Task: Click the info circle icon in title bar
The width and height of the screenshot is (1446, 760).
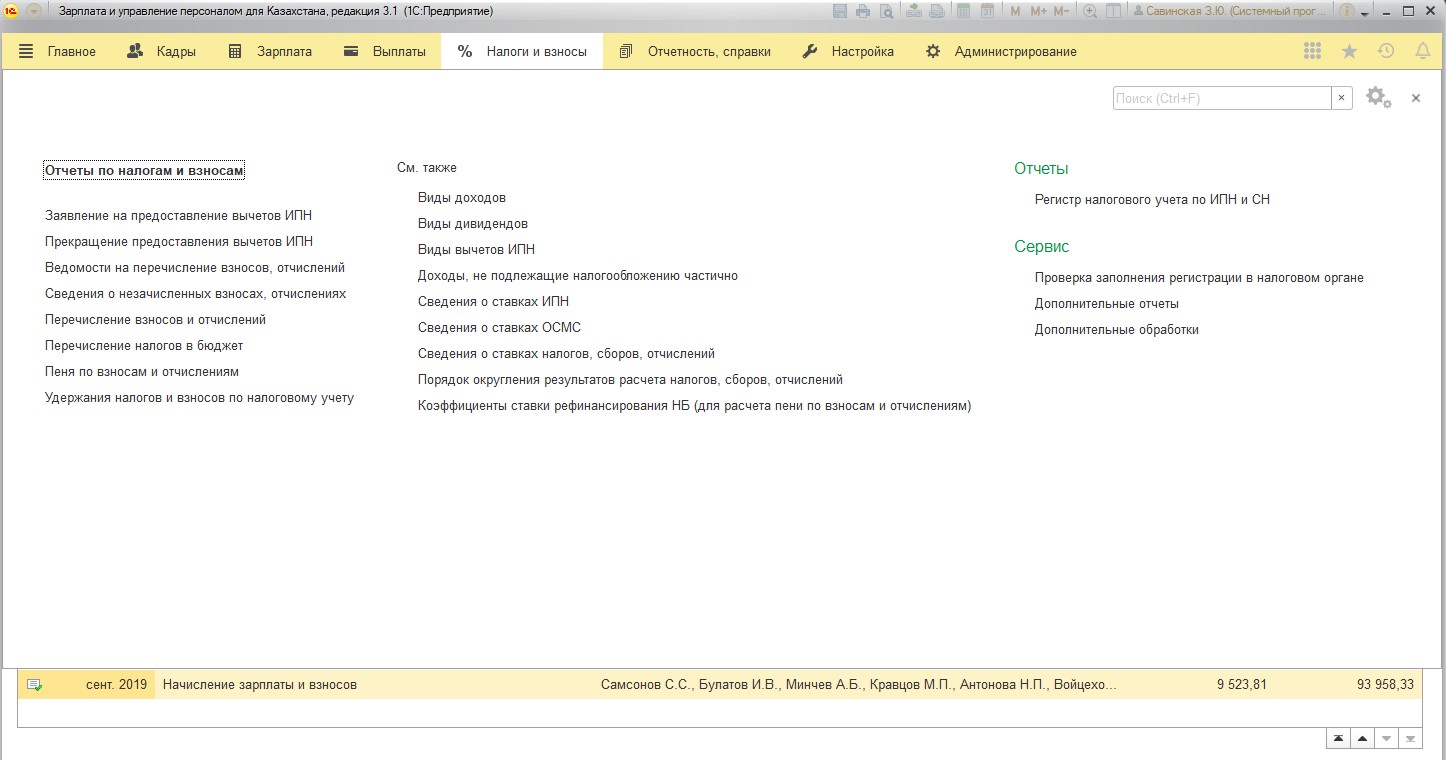Action: click(x=1346, y=11)
